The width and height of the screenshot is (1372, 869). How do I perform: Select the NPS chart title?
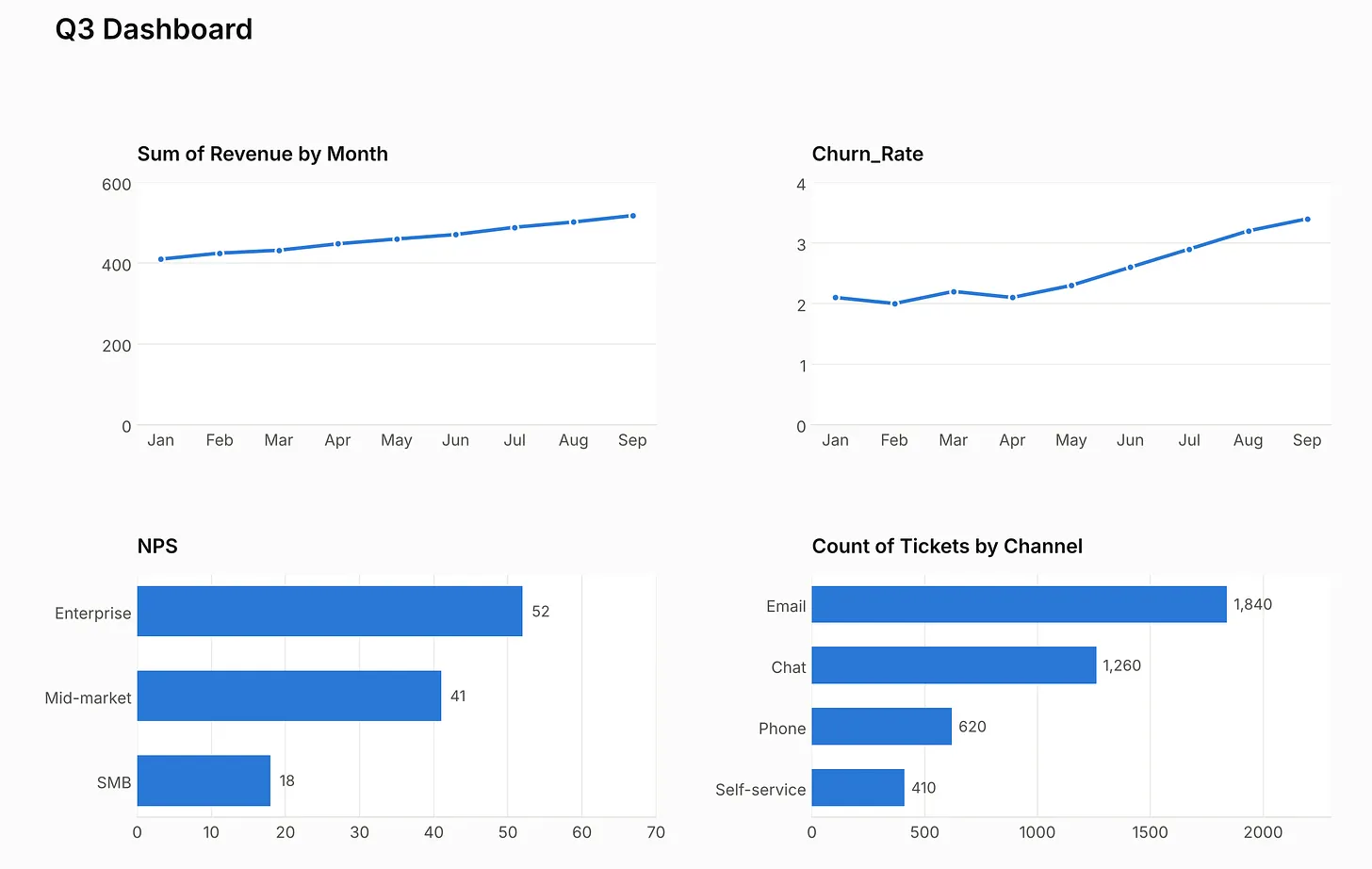157,547
